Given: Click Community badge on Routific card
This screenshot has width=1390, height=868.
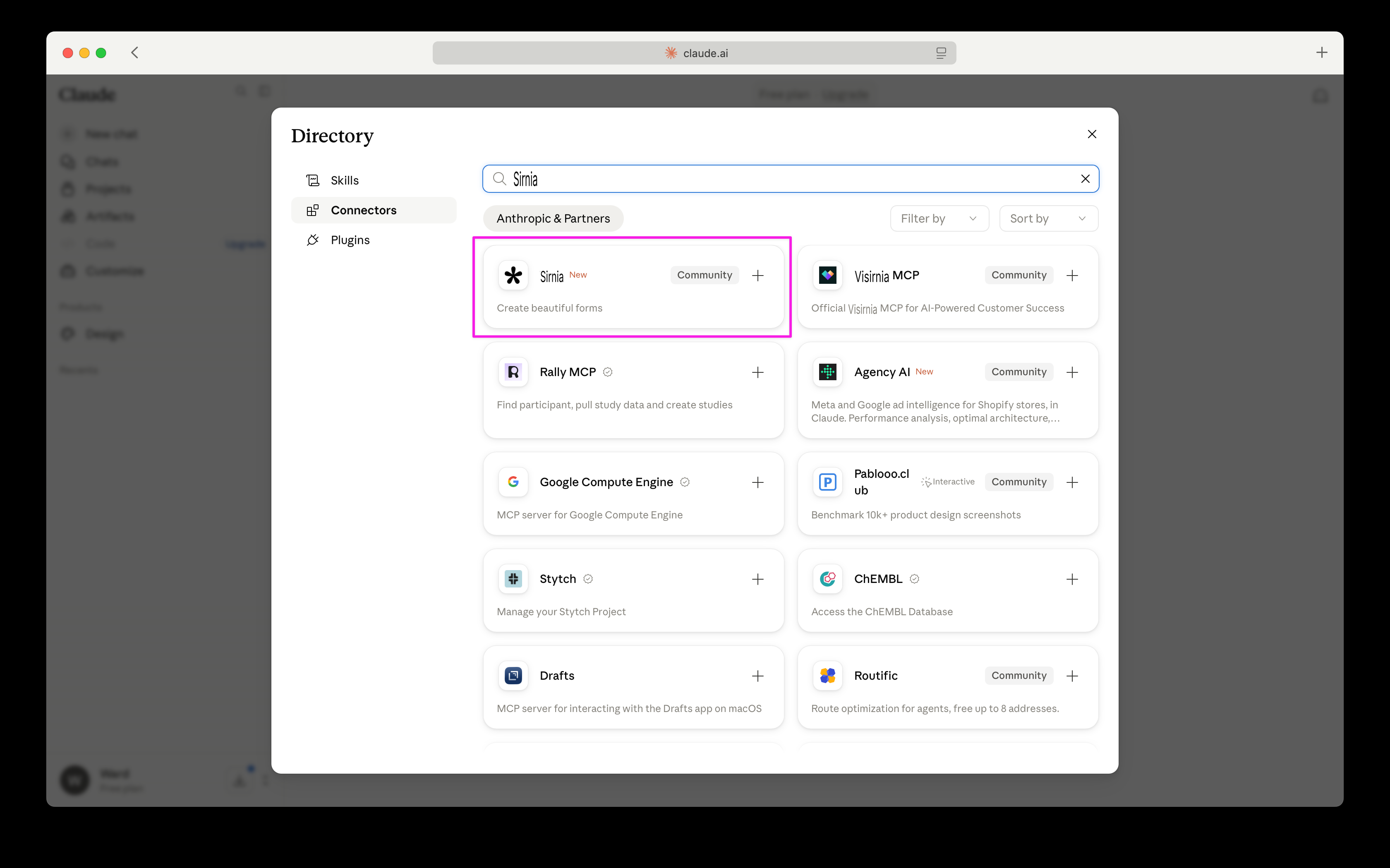Looking at the screenshot, I should point(1019,676).
